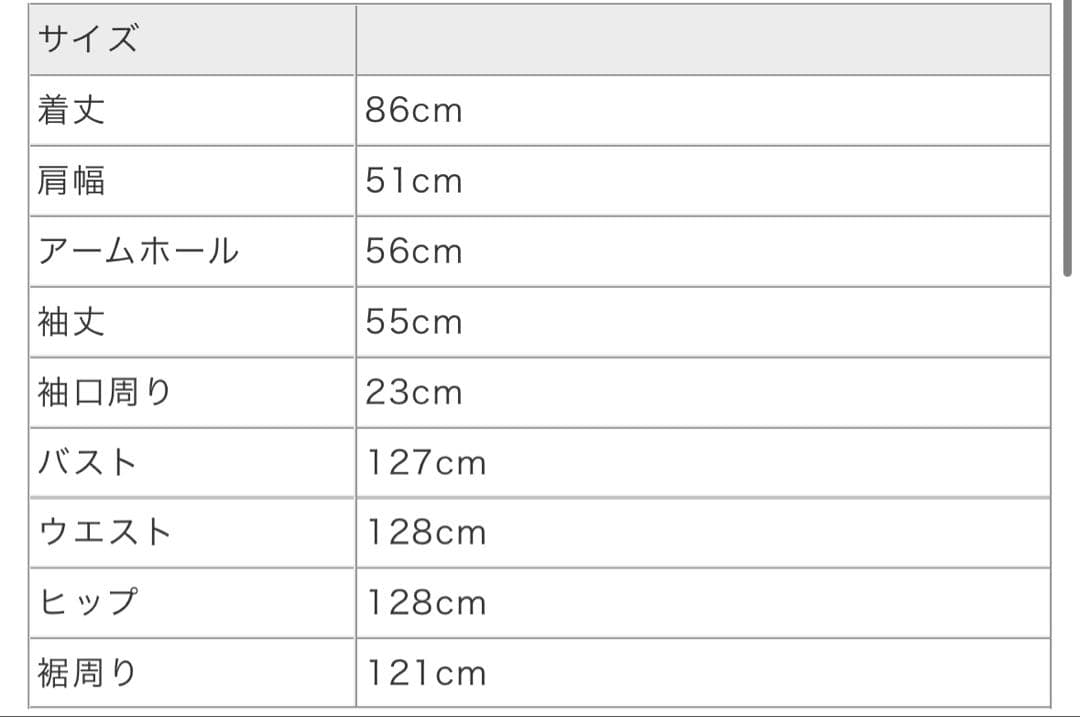Screen dimensions: 1080x717
Task: Click the vertical scrollbar thumb
Action: 1067,140
